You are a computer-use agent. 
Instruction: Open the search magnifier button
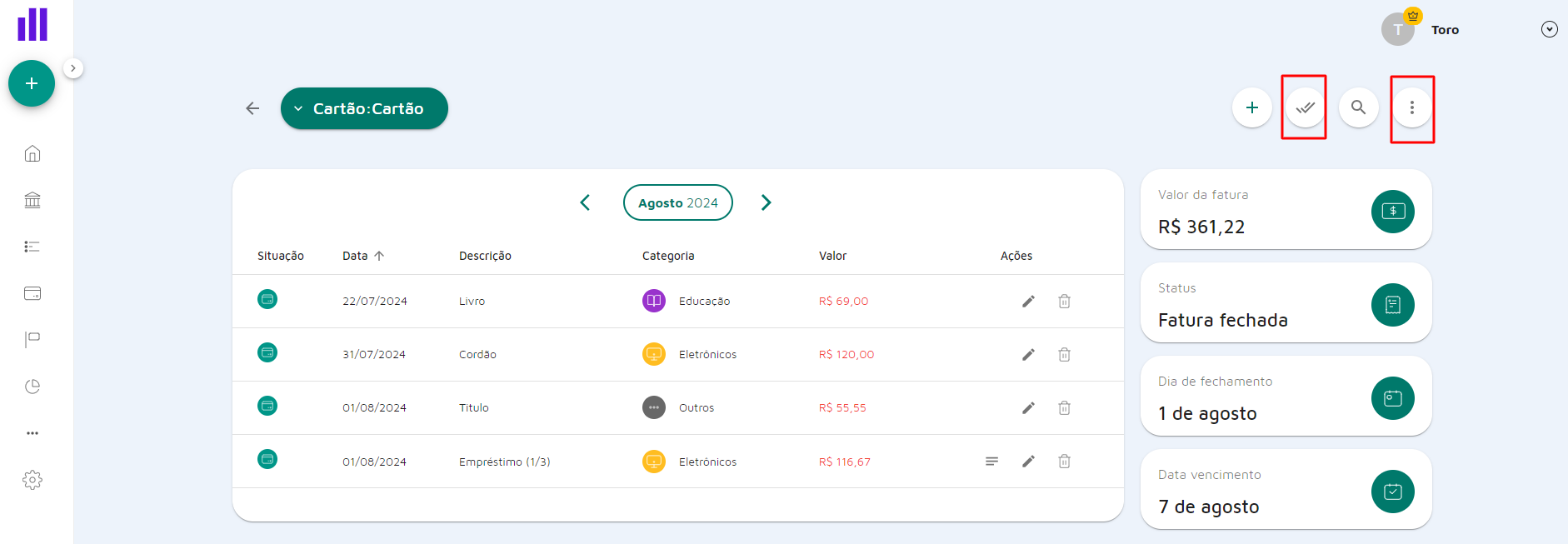pos(1358,107)
